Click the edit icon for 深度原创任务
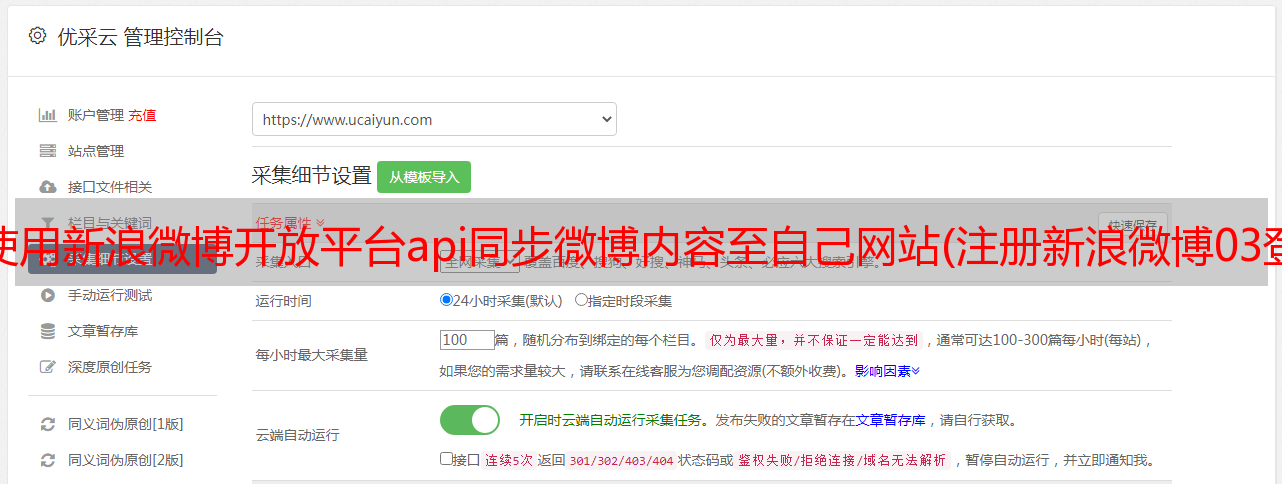Viewport: 1282px width, 484px height. click(47, 367)
